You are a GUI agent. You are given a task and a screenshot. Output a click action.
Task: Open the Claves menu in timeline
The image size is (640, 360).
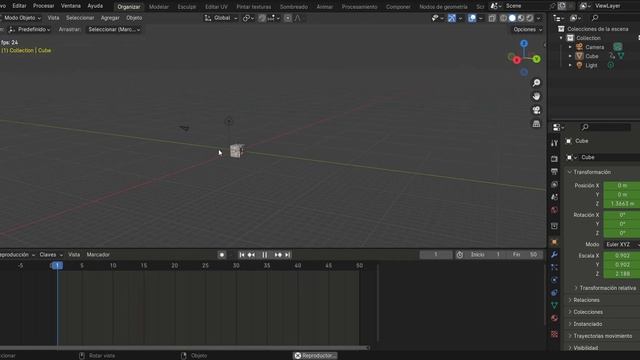(51, 255)
